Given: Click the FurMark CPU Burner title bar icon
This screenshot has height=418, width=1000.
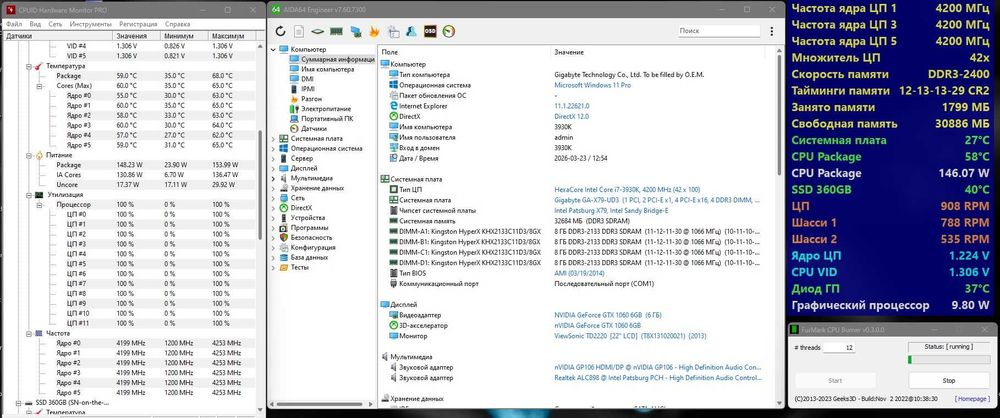Looking at the screenshot, I should [795, 330].
